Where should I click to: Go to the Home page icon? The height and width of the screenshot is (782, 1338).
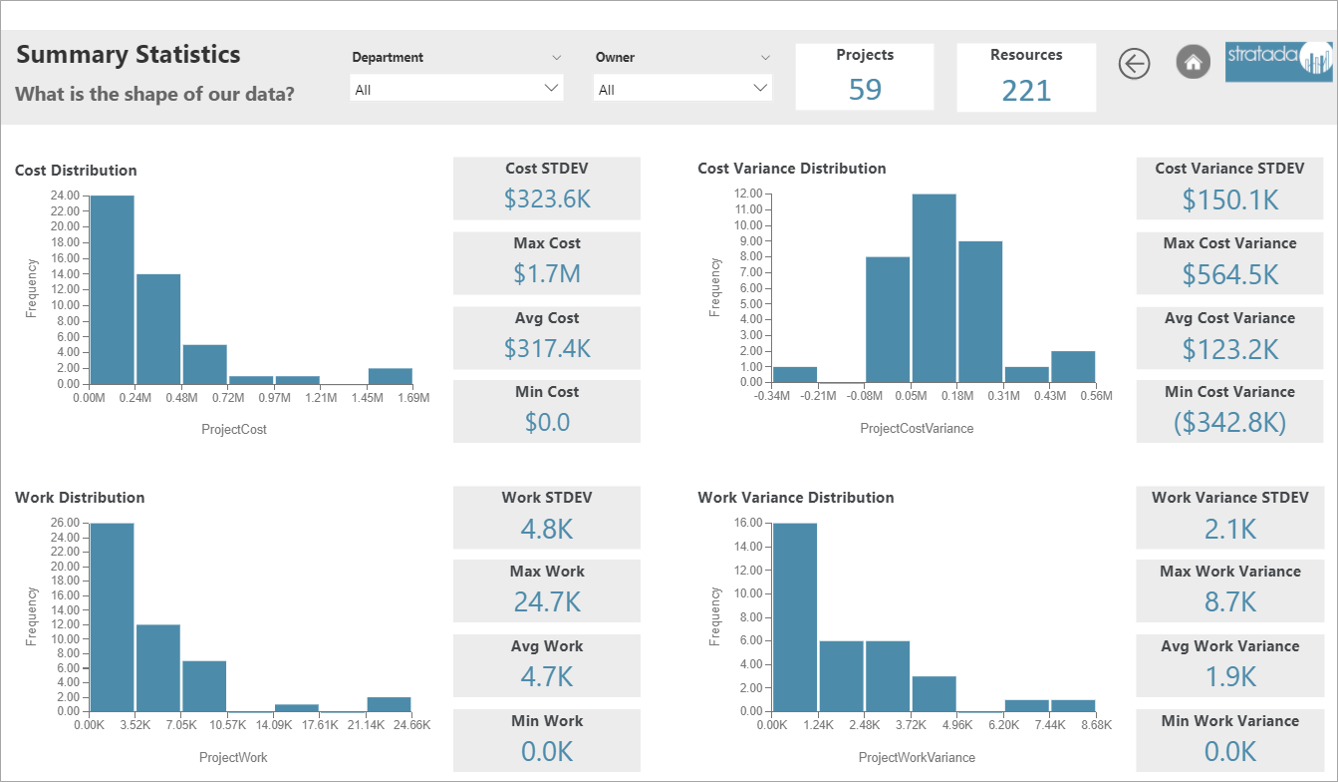point(1192,63)
